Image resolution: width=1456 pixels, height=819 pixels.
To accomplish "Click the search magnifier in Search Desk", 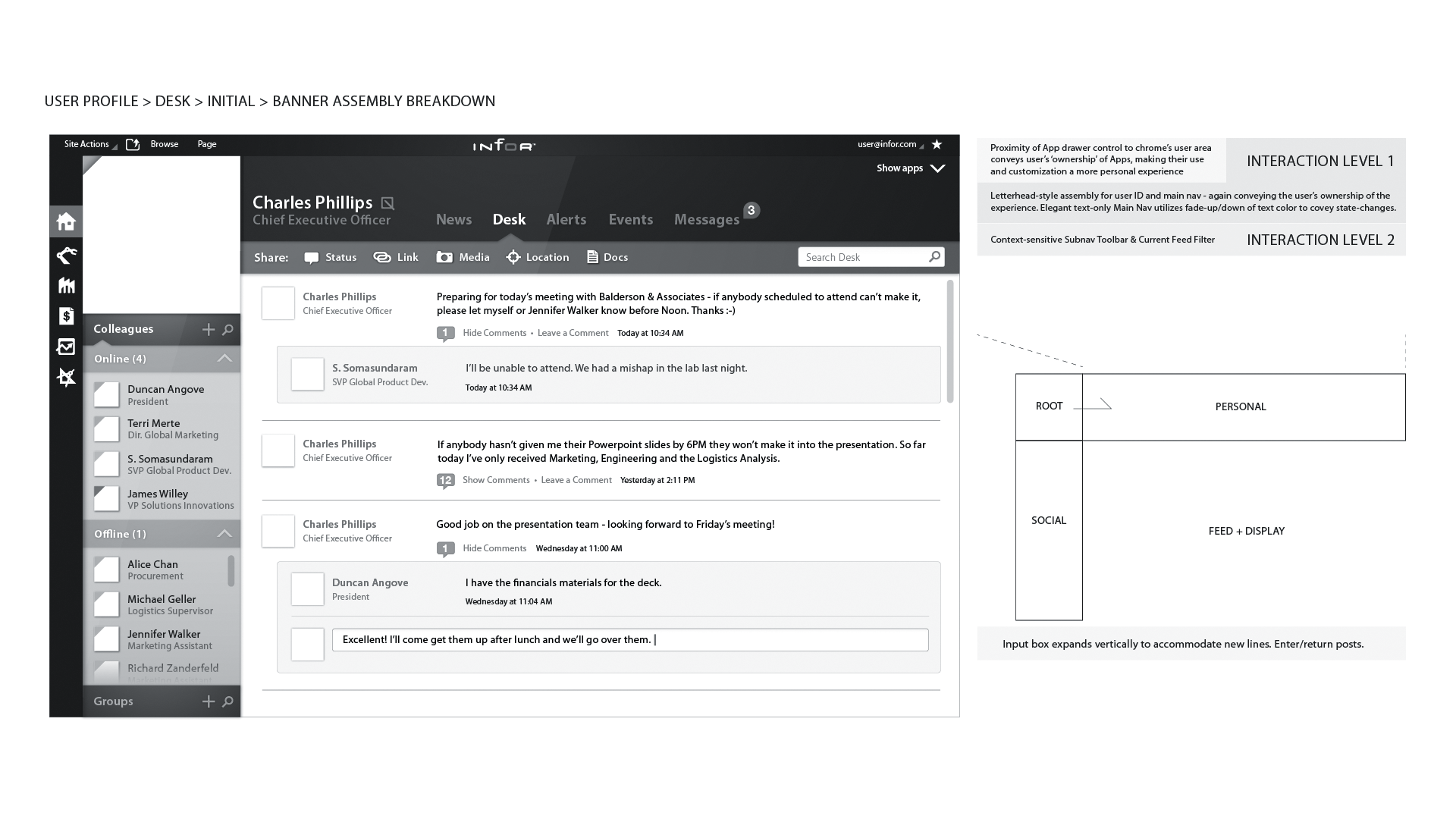I will (x=935, y=257).
